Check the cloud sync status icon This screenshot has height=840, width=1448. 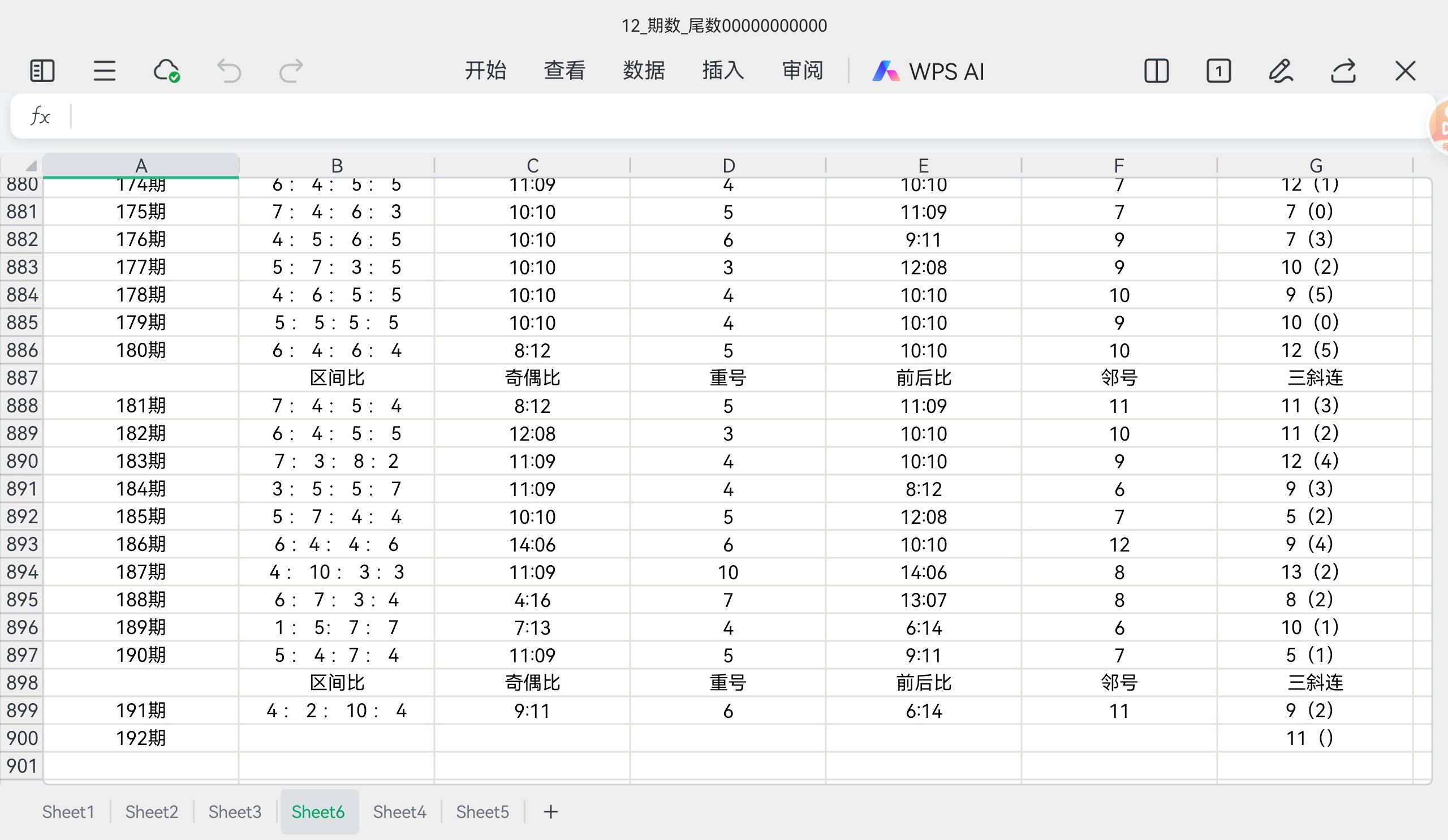point(167,71)
